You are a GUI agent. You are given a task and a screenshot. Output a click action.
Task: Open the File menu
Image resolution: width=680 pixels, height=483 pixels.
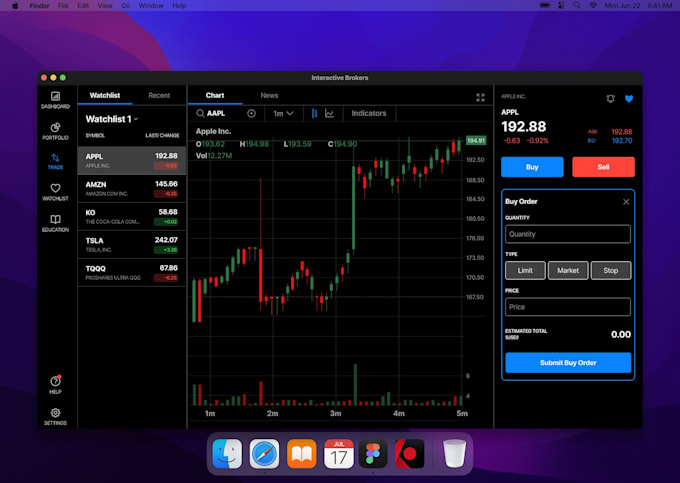[x=63, y=6]
